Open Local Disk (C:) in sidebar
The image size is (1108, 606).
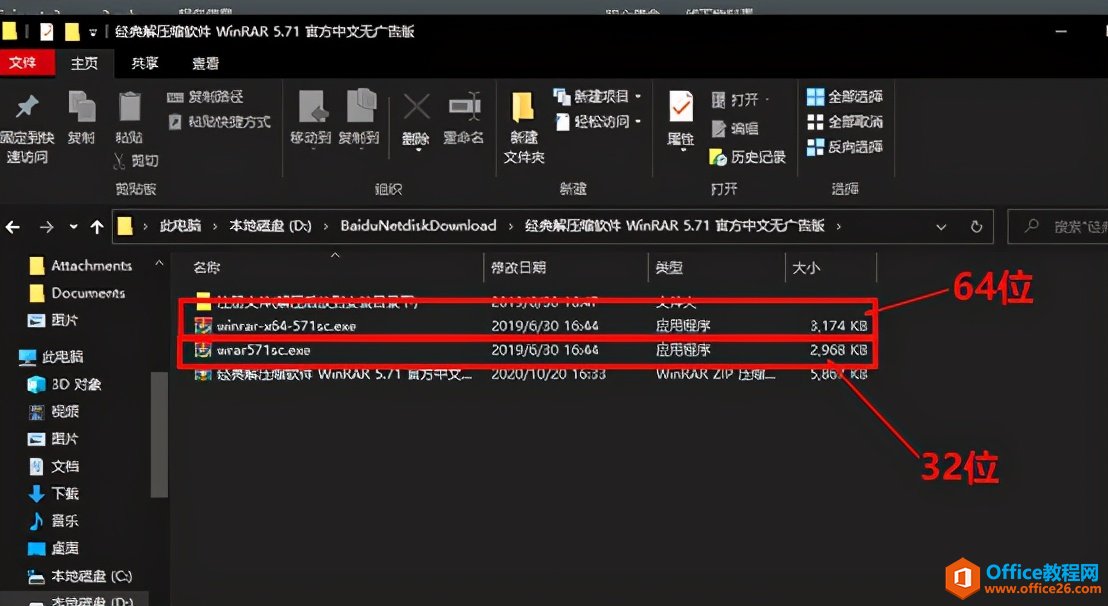pos(80,576)
